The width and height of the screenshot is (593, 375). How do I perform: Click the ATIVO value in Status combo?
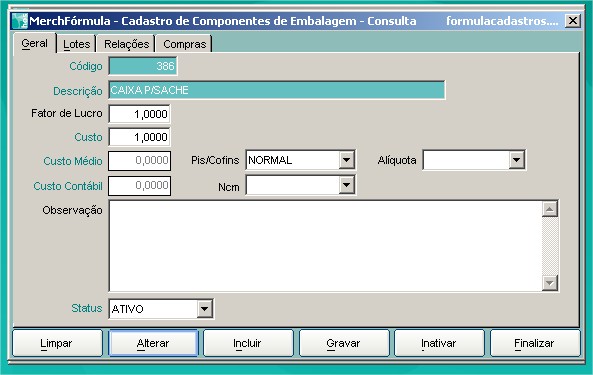(128, 309)
